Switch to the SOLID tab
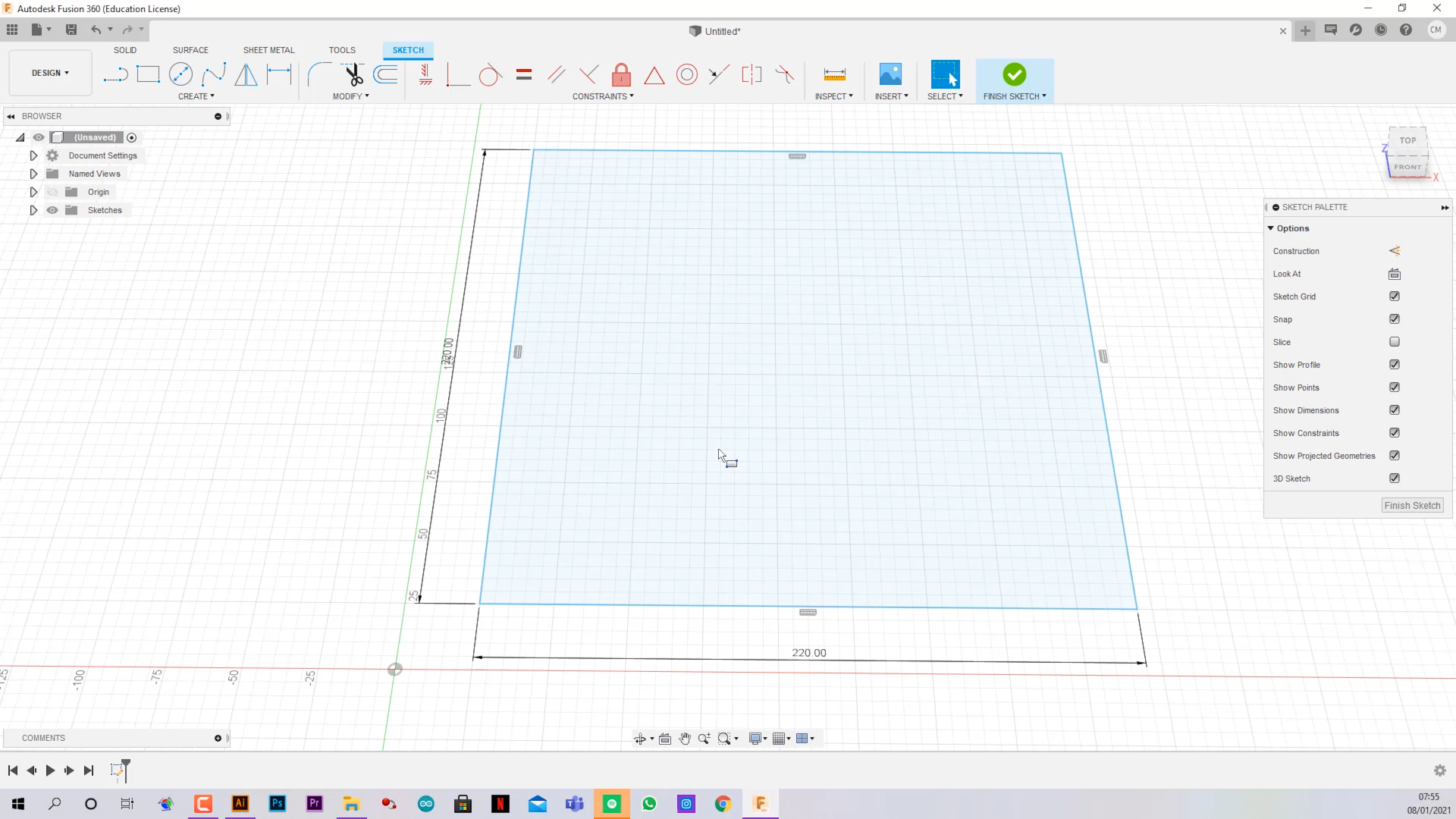Screen dimensions: 1456x819 point(125,49)
